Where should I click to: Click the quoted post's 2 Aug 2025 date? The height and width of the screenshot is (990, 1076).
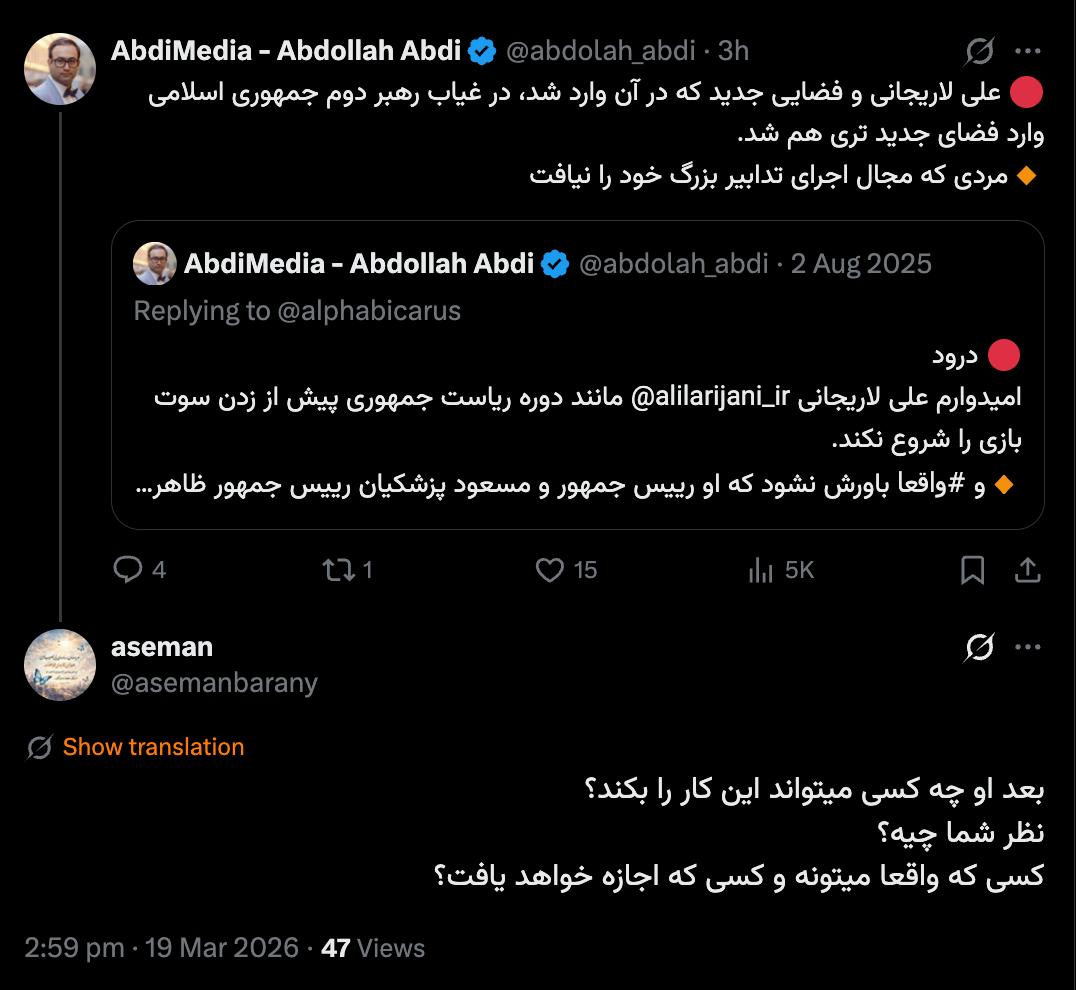861,264
